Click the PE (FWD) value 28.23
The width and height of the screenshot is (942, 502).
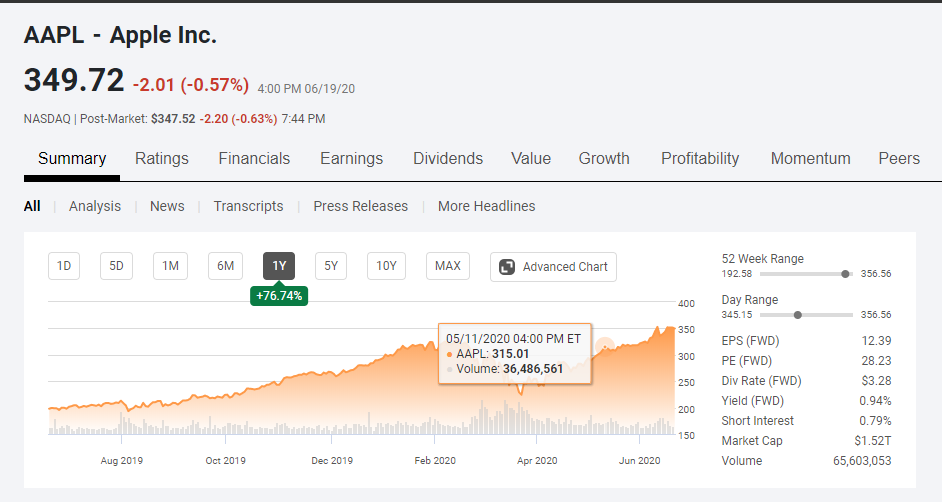point(877,361)
